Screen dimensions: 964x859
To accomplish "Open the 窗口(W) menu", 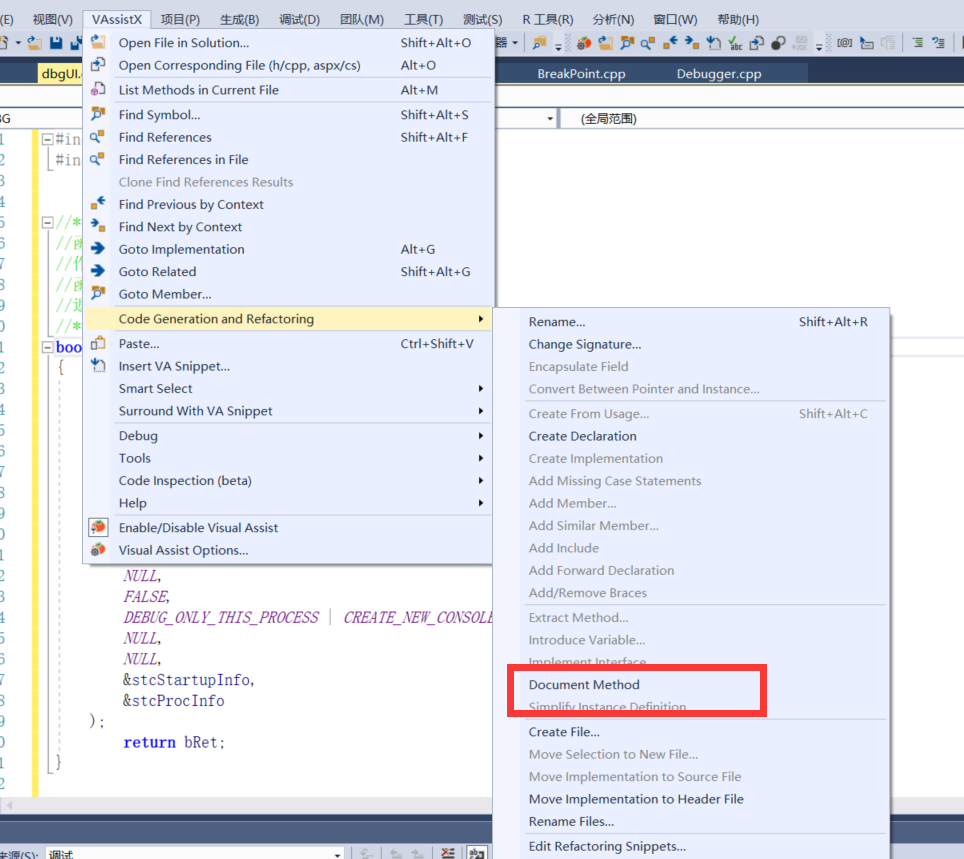I will coord(675,20).
